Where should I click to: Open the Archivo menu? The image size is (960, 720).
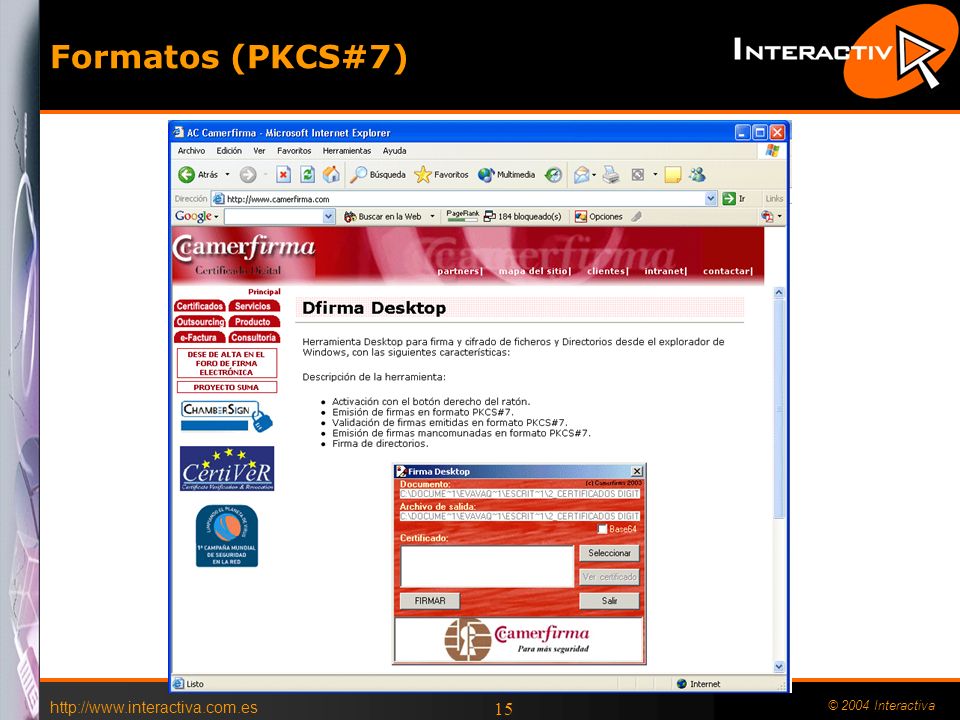191,151
